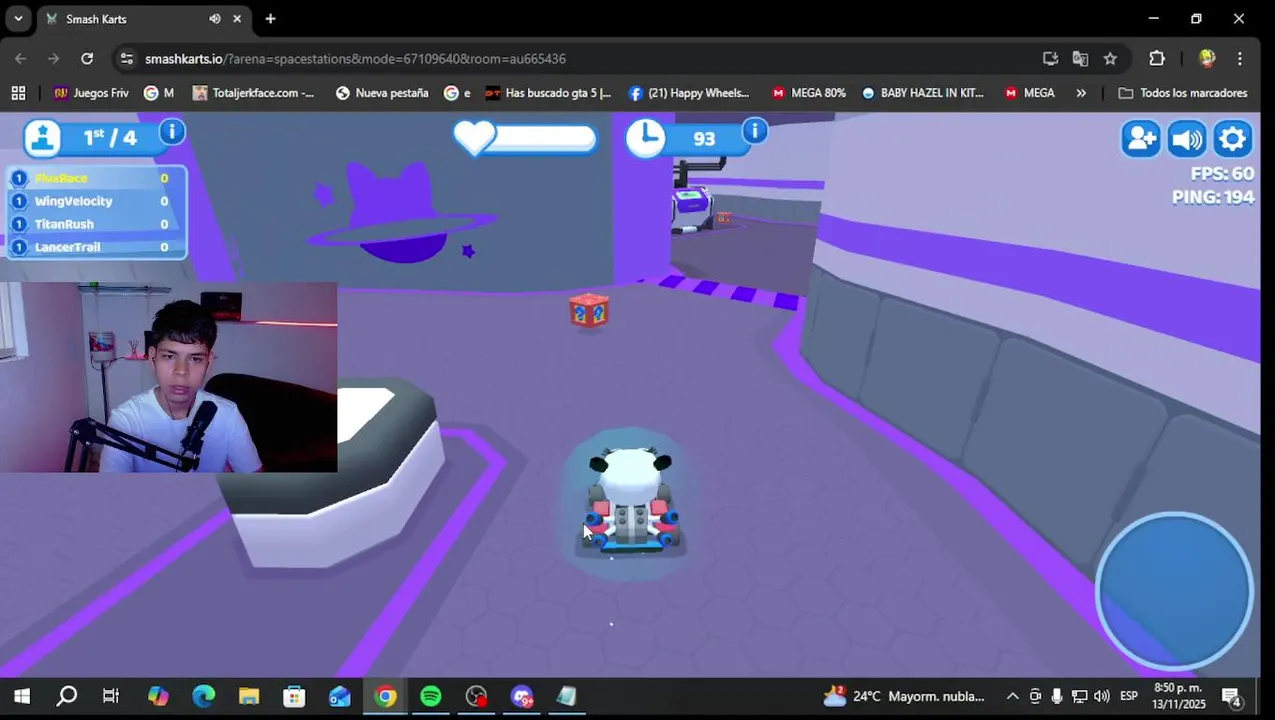Mute the Smash Karts tab audio
This screenshot has width=1275, height=720.
coord(215,19)
